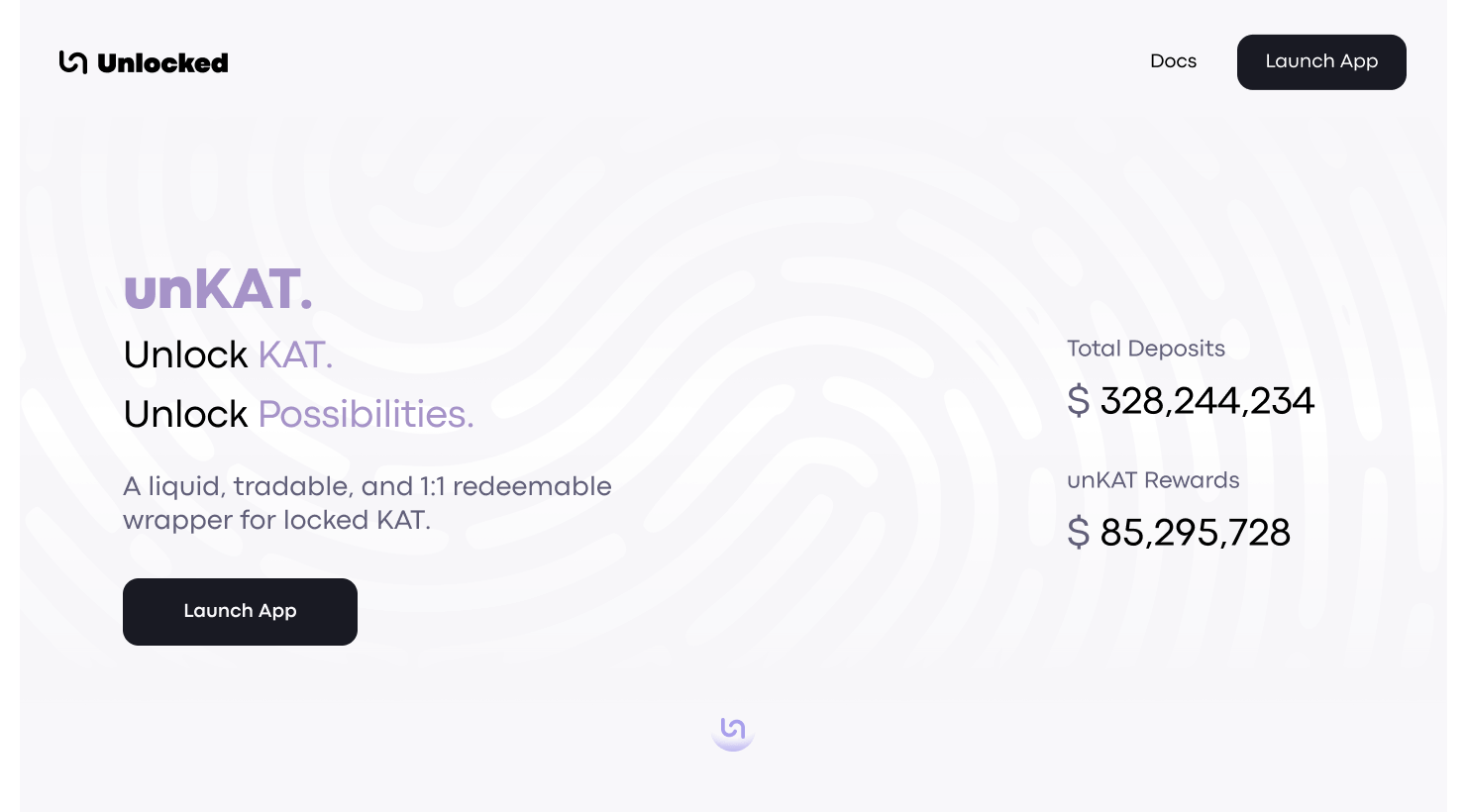
Task: Click the liquid, tradable description paragraph
Action: pyautogui.click(x=367, y=486)
